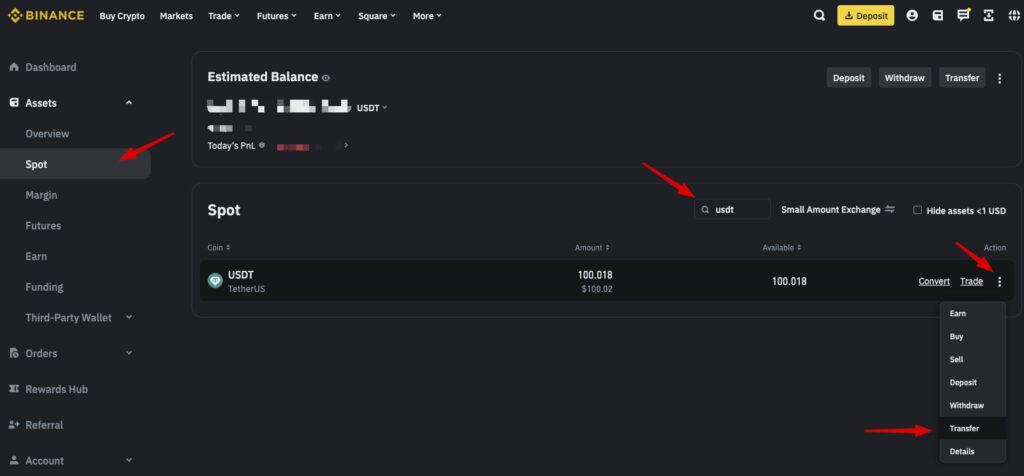Expand the Orders section chevron
Screen dimensions: 1024x476
pos(129,353)
